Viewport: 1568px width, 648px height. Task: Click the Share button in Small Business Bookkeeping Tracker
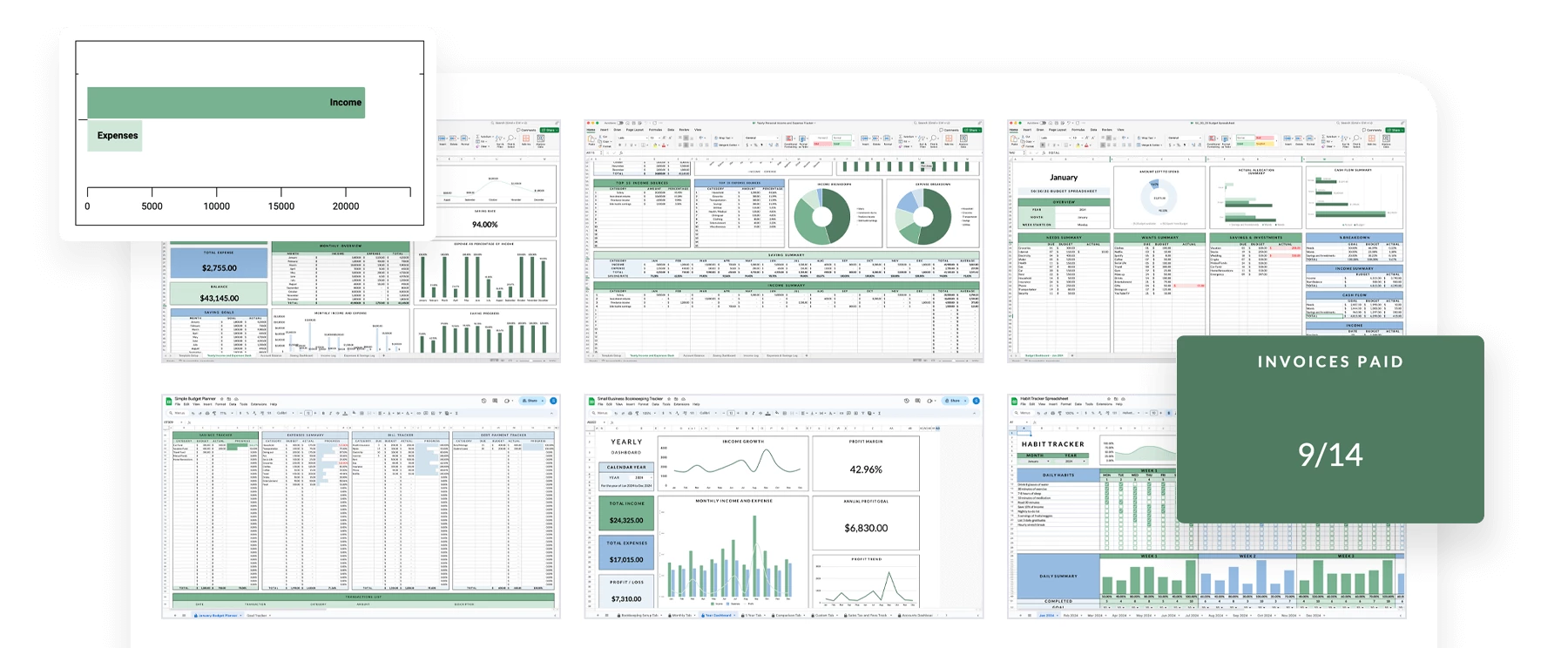[x=954, y=401]
